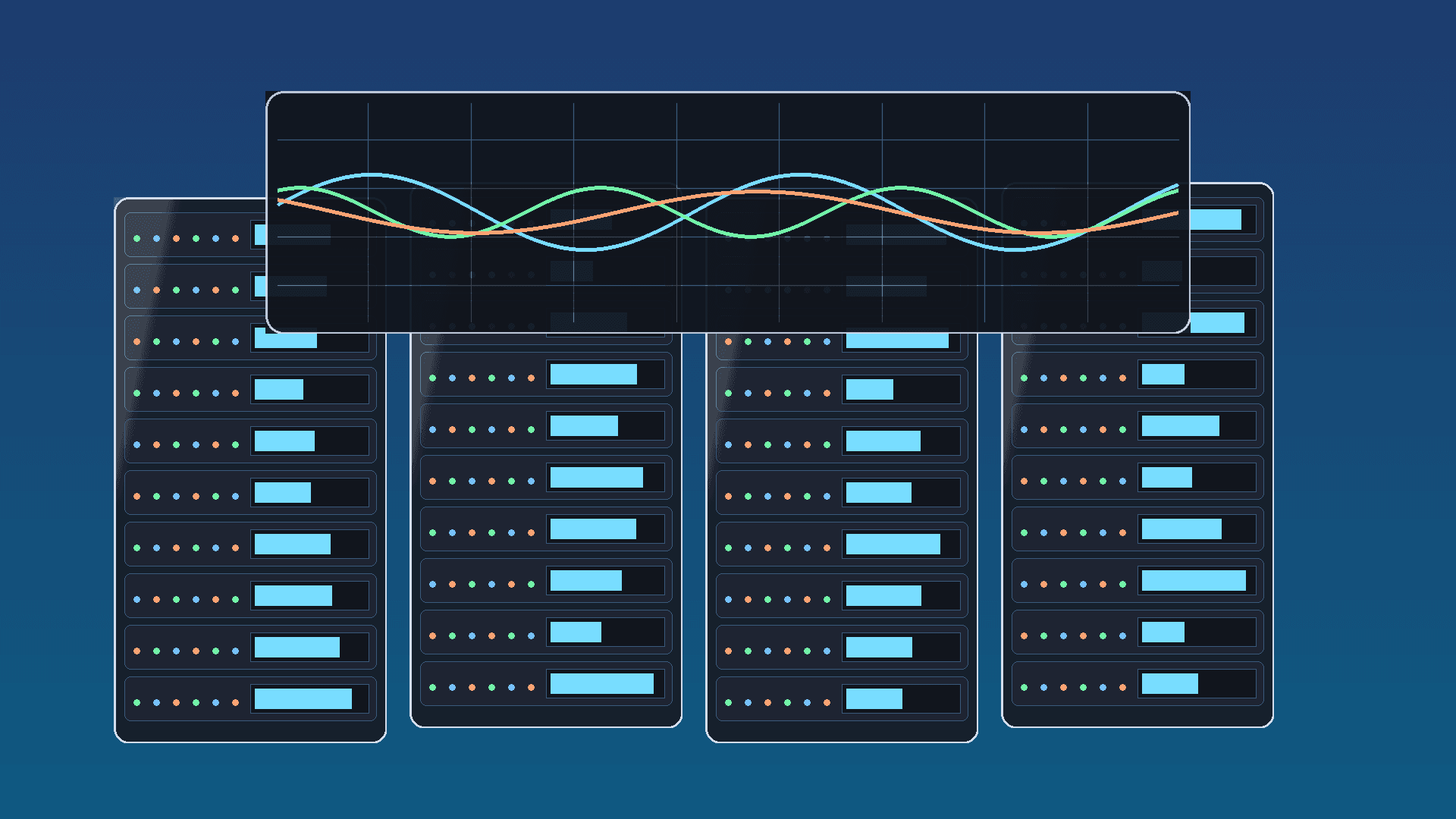The width and height of the screenshot is (1456, 819).
Task: Select first green LED in leftmost rack's bottom row
Action: click(137, 702)
